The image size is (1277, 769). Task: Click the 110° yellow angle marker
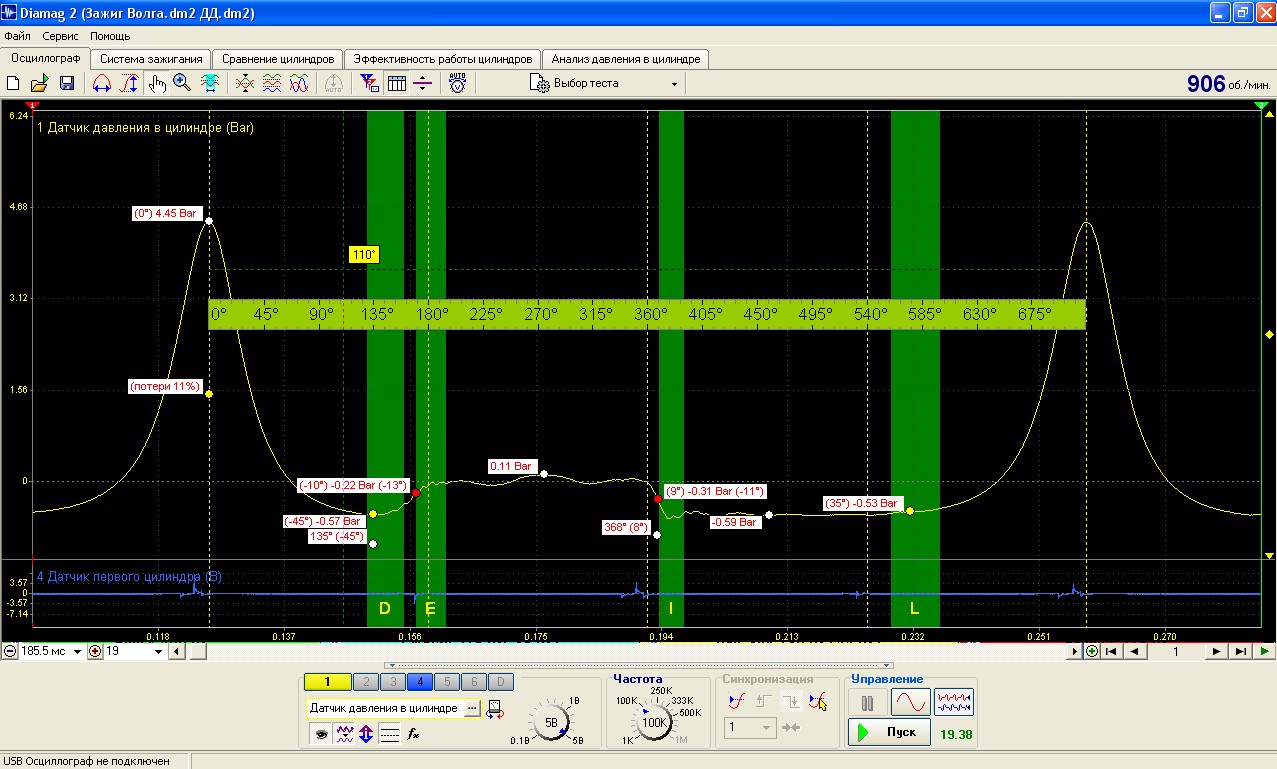pyautogui.click(x=364, y=255)
